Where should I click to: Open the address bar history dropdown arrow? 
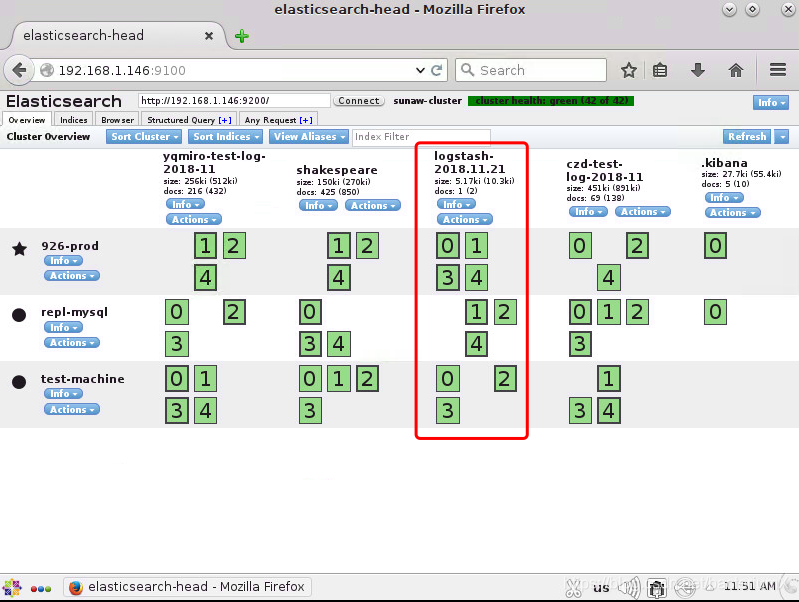420,70
